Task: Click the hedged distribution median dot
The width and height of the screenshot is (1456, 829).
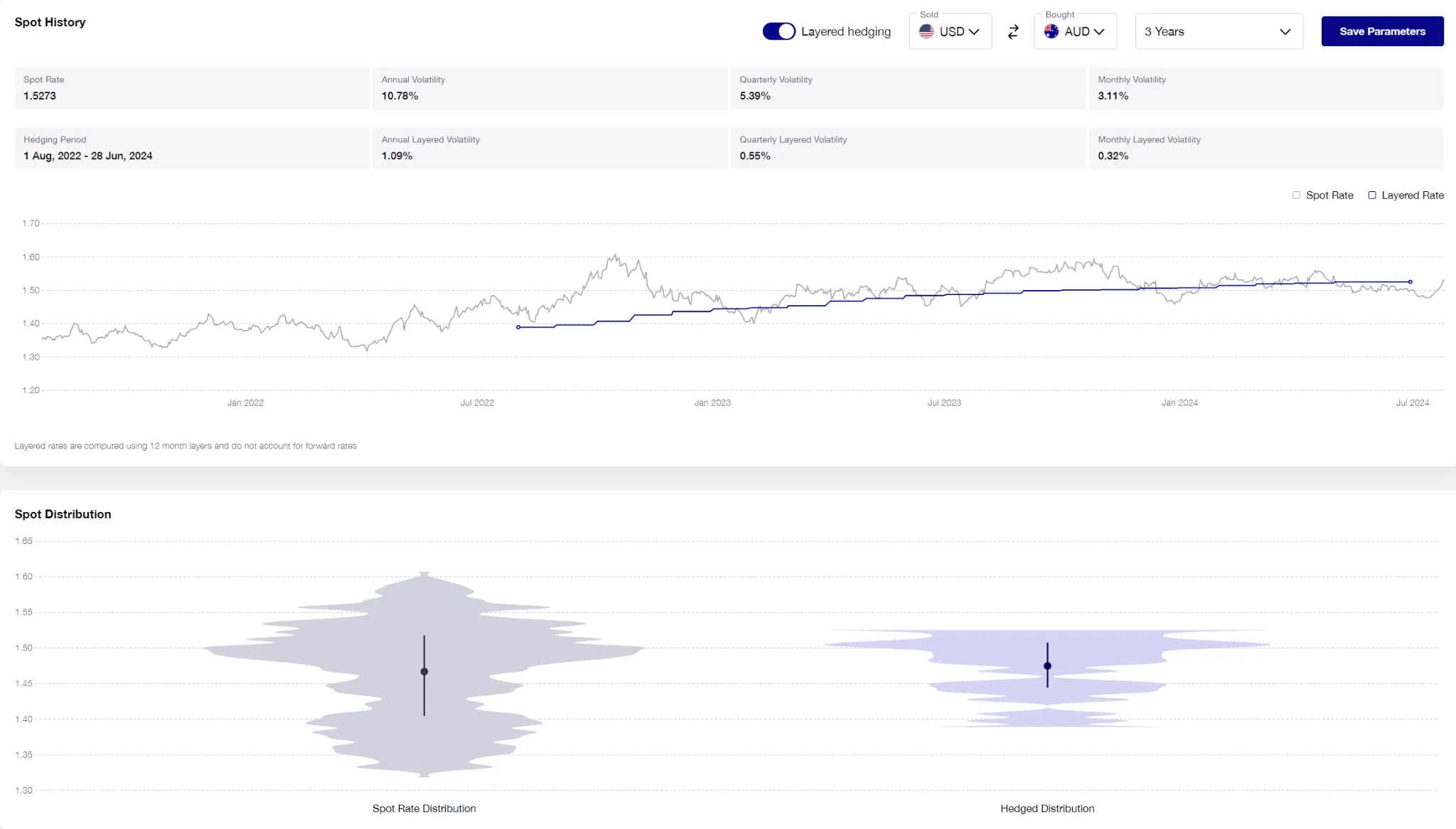Action: click(x=1047, y=666)
